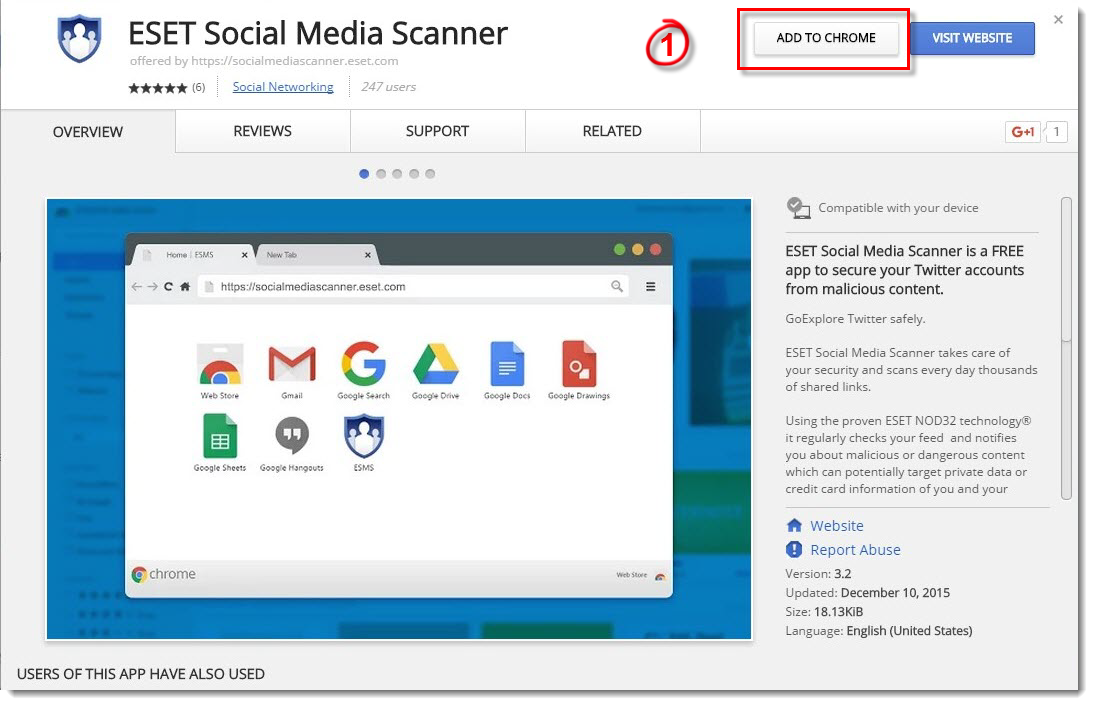This screenshot has height=705, width=1093.
Task: Click the reload icon in the preview browser
Action: click(x=168, y=287)
